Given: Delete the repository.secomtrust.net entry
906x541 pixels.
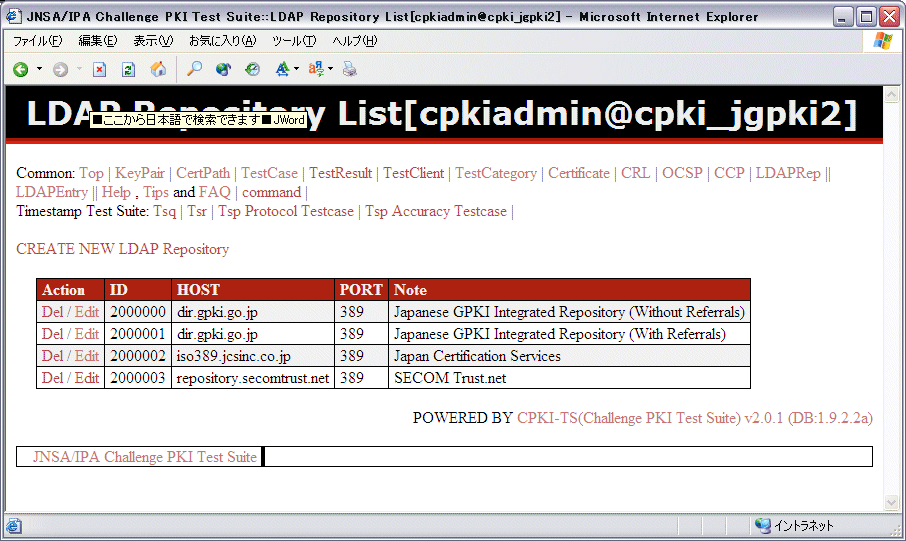Looking at the screenshot, I should click(x=53, y=378).
